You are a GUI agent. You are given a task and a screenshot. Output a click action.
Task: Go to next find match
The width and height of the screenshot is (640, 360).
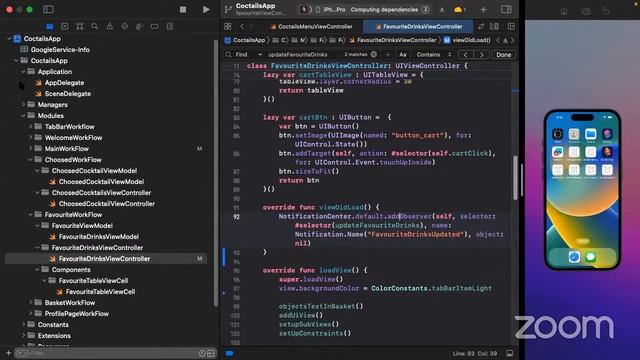[482, 55]
